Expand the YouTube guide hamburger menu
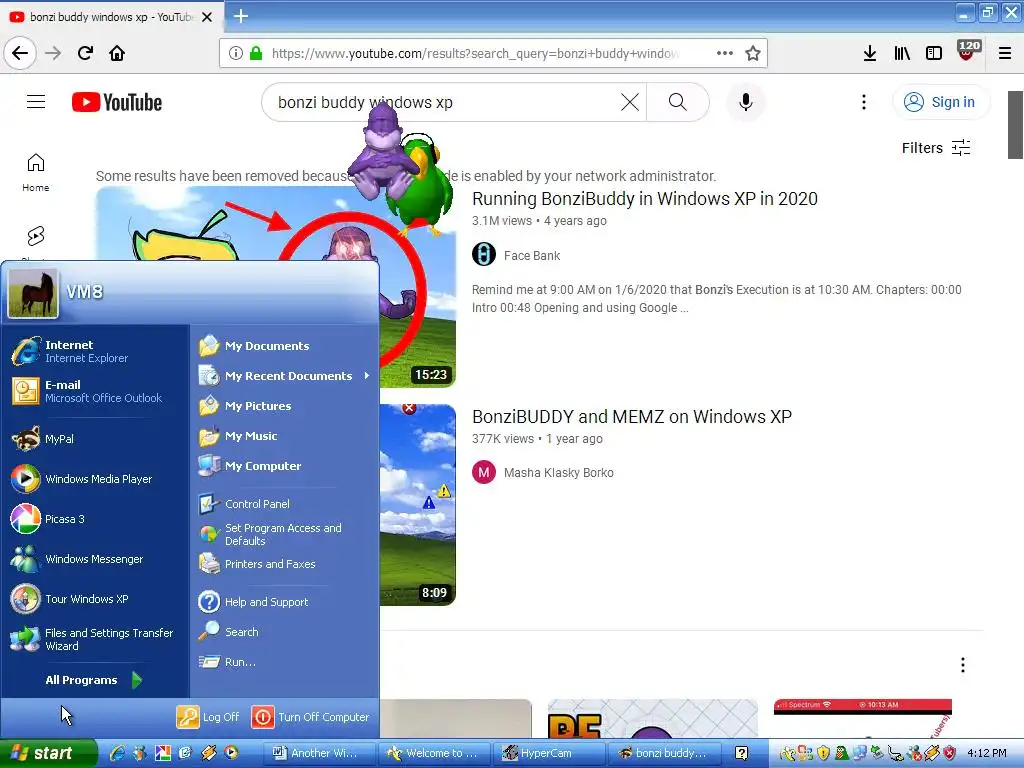 click(x=36, y=102)
